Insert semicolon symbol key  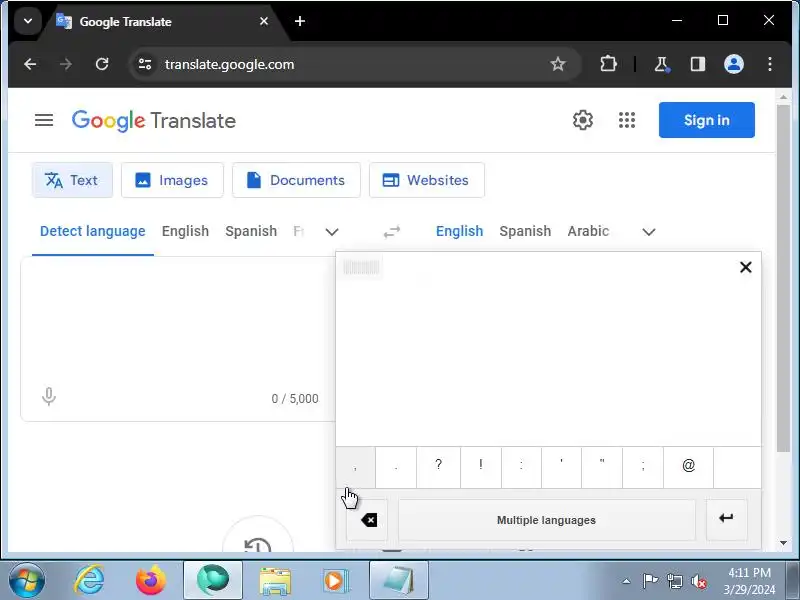(643, 467)
